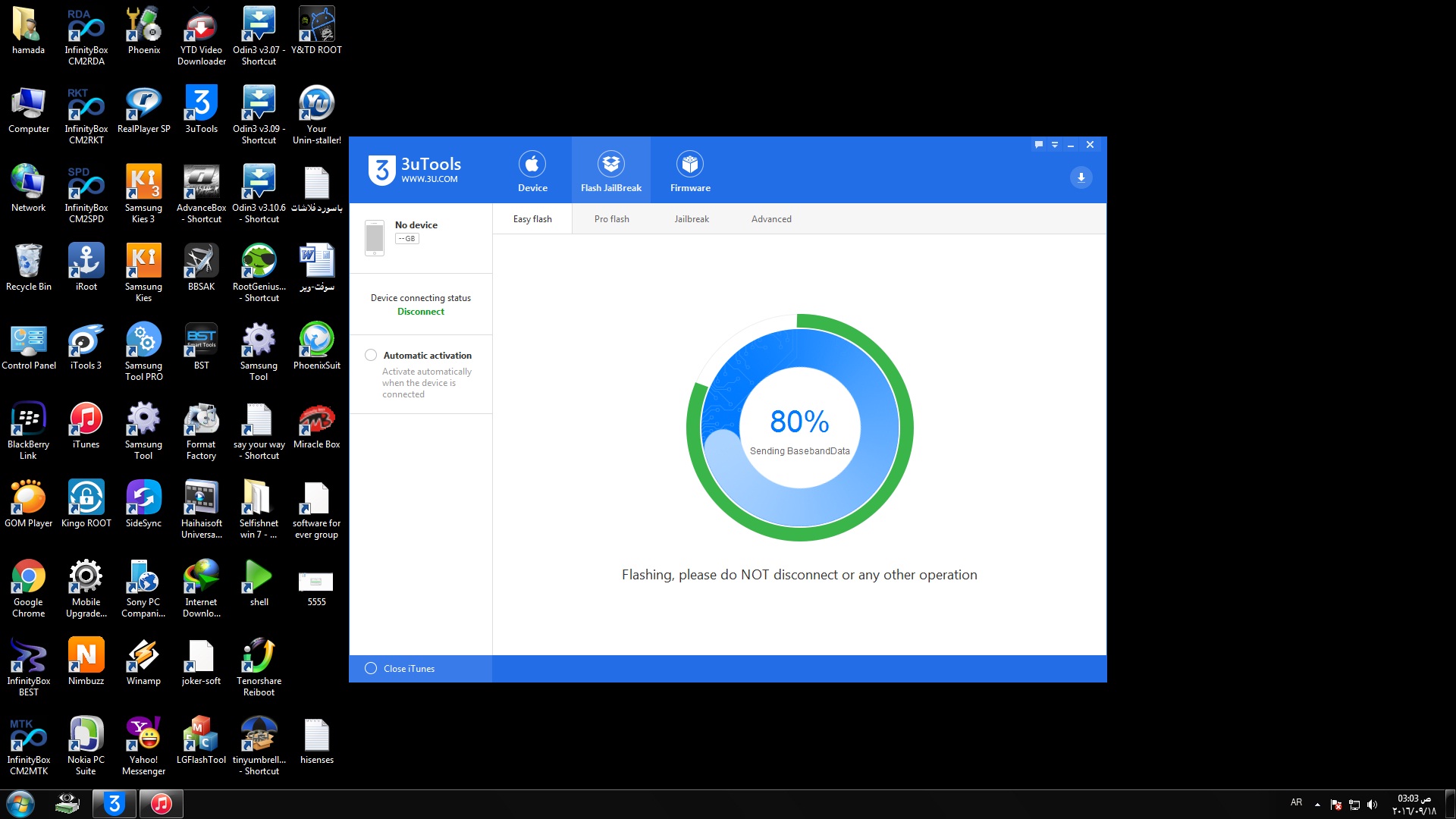Click the Sending BasebandData status text
This screenshot has width=1456, height=819.
pos(800,451)
